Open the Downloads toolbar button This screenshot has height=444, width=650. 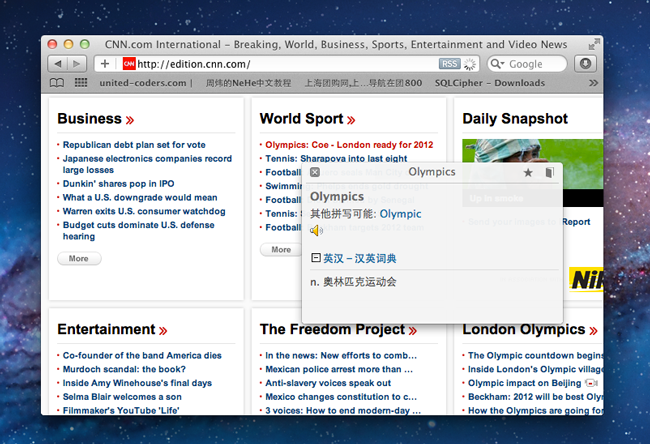tap(585, 64)
